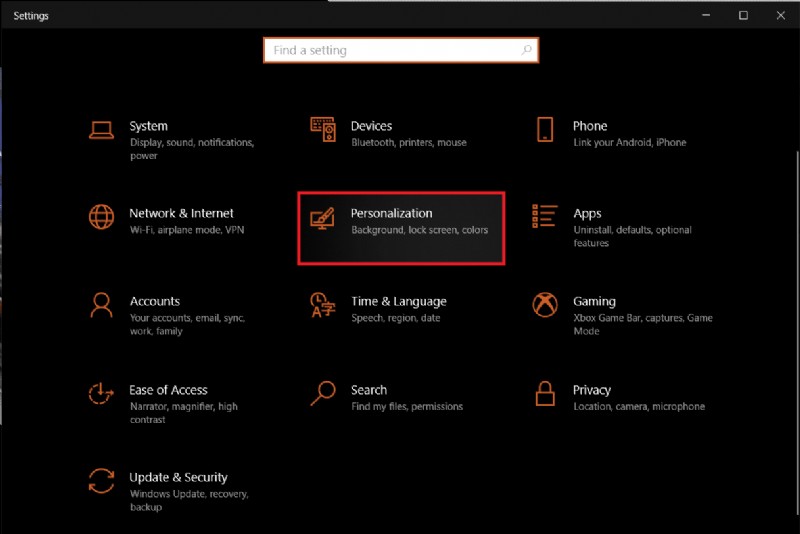Open the Personalization title
The height and width of the screenshot is (534, 800).
coord(391,213)
